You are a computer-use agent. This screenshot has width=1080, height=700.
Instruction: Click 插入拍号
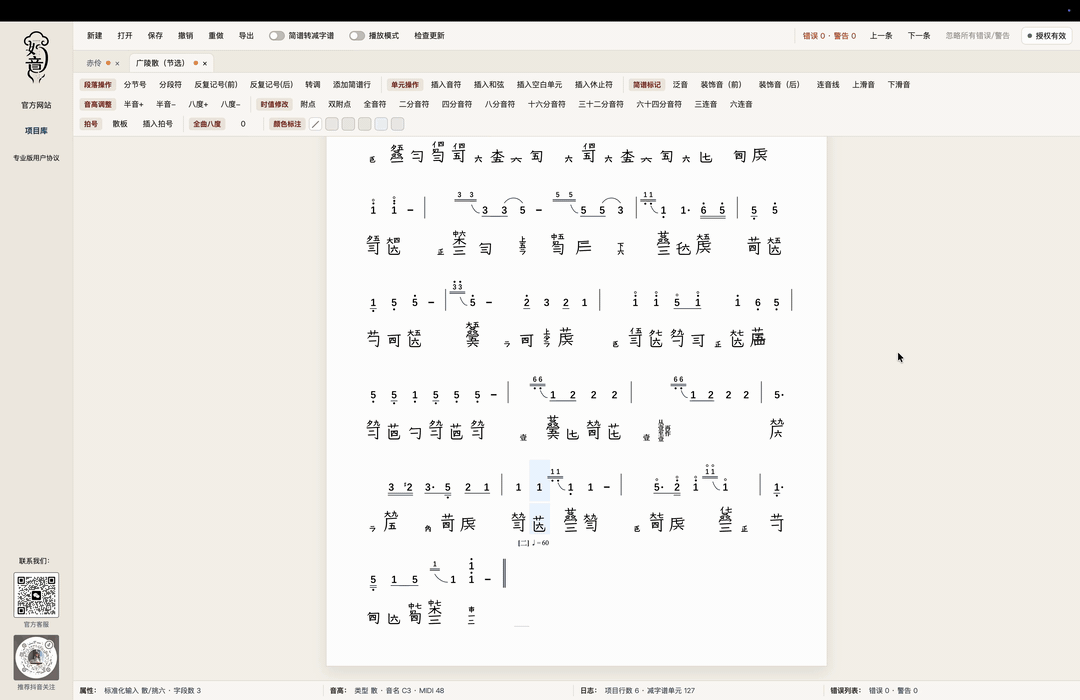pos(158,124)
